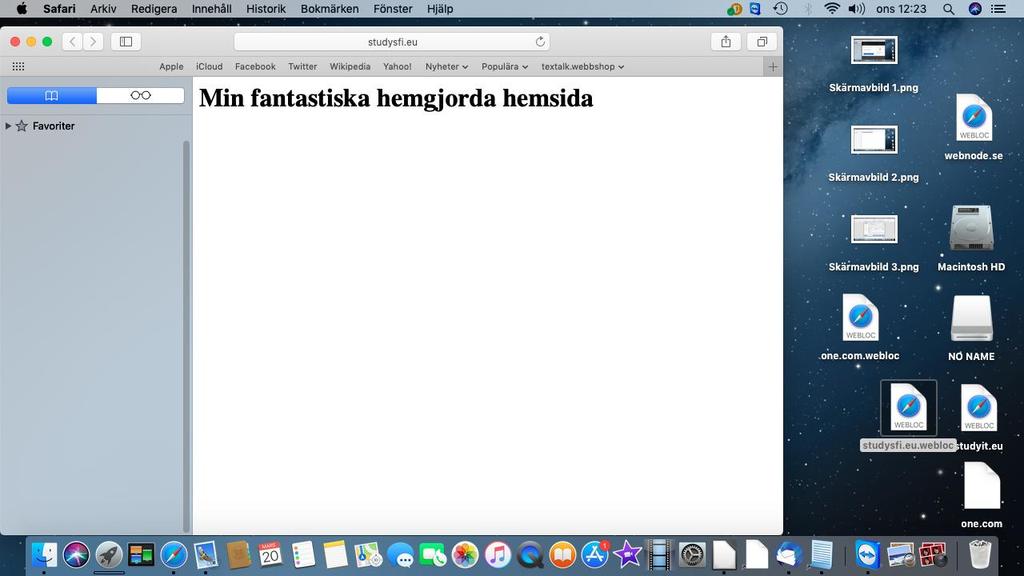Open the Innehåll menu
The image size is (1024, 576).
[212, 9]
